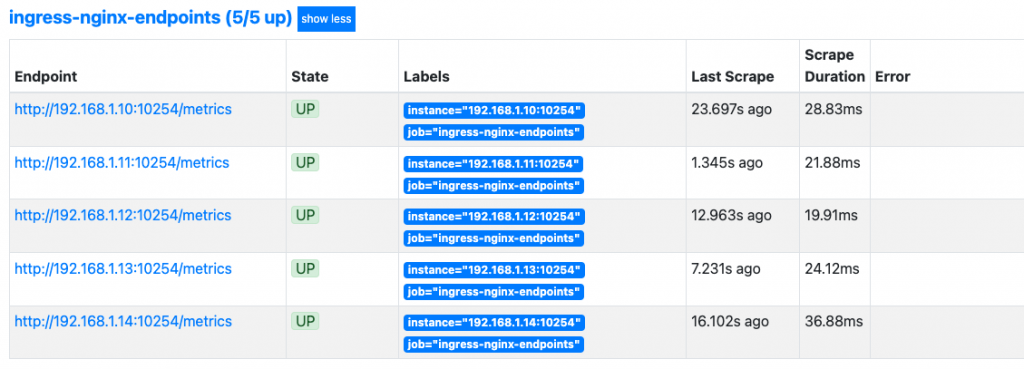This screenshot has height=369, width=1024.
Task: Open http://192.168.1.14:10254/metrics endpoint link
Action: point(123,321)
